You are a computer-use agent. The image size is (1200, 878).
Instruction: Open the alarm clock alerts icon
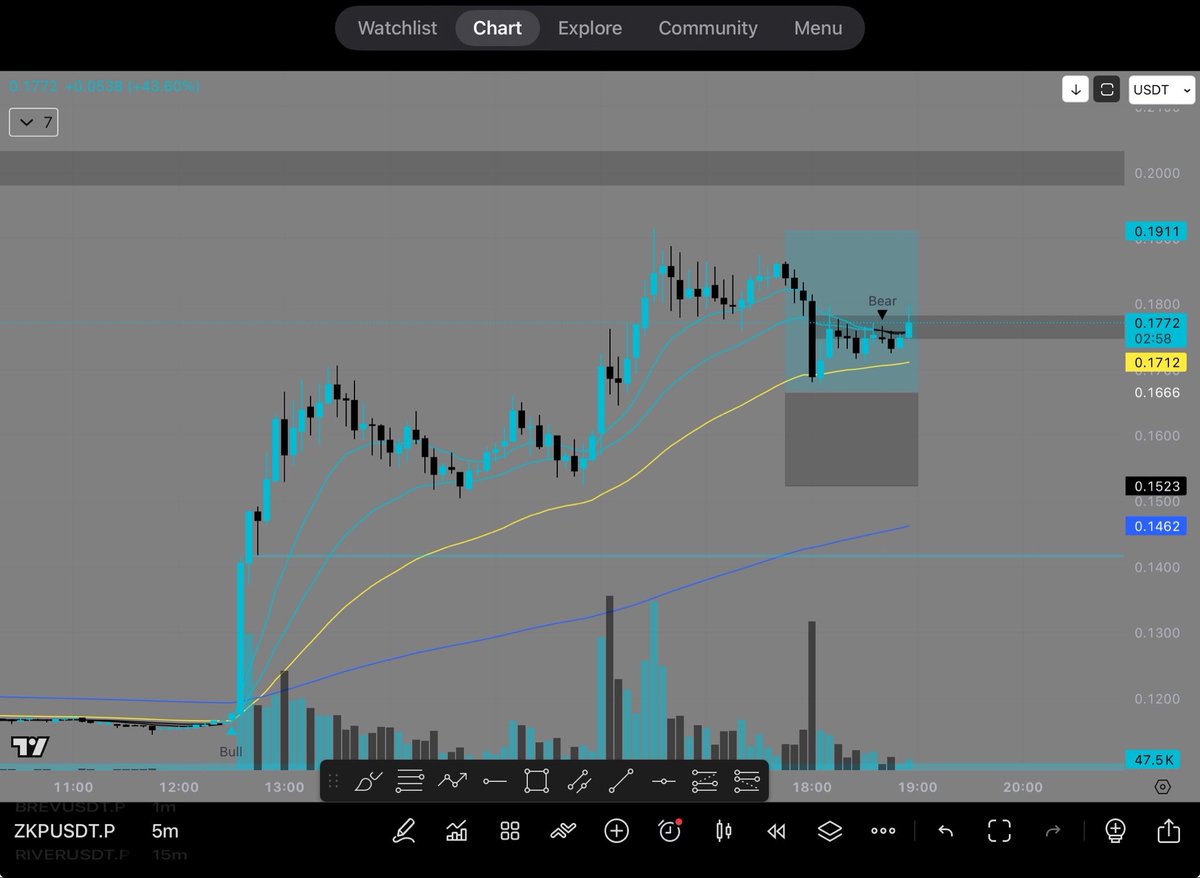tap(670, 830)
